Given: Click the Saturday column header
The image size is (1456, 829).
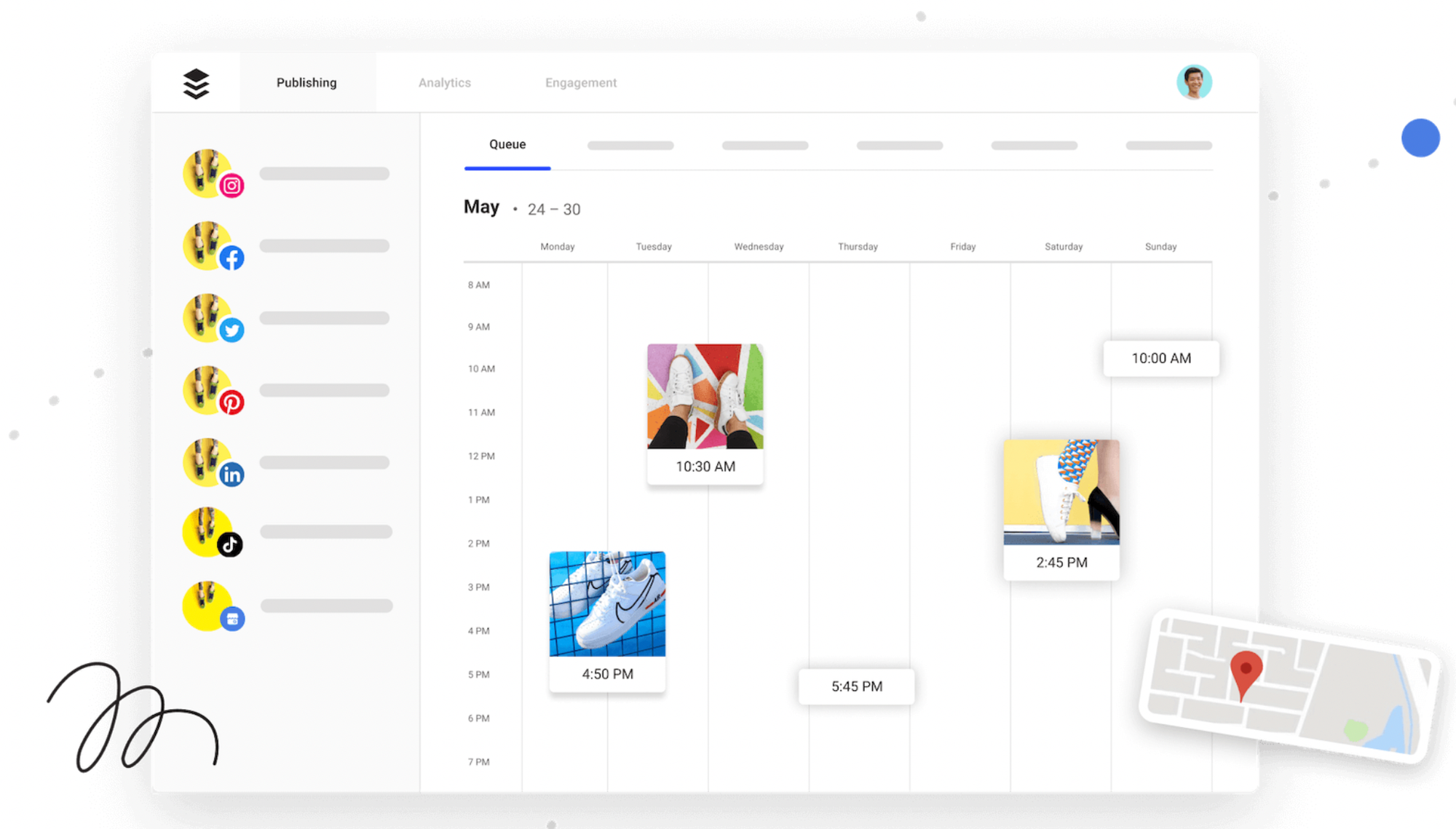Looking at the screenshot, I should pyautogui.click(x=1064, y=247).
